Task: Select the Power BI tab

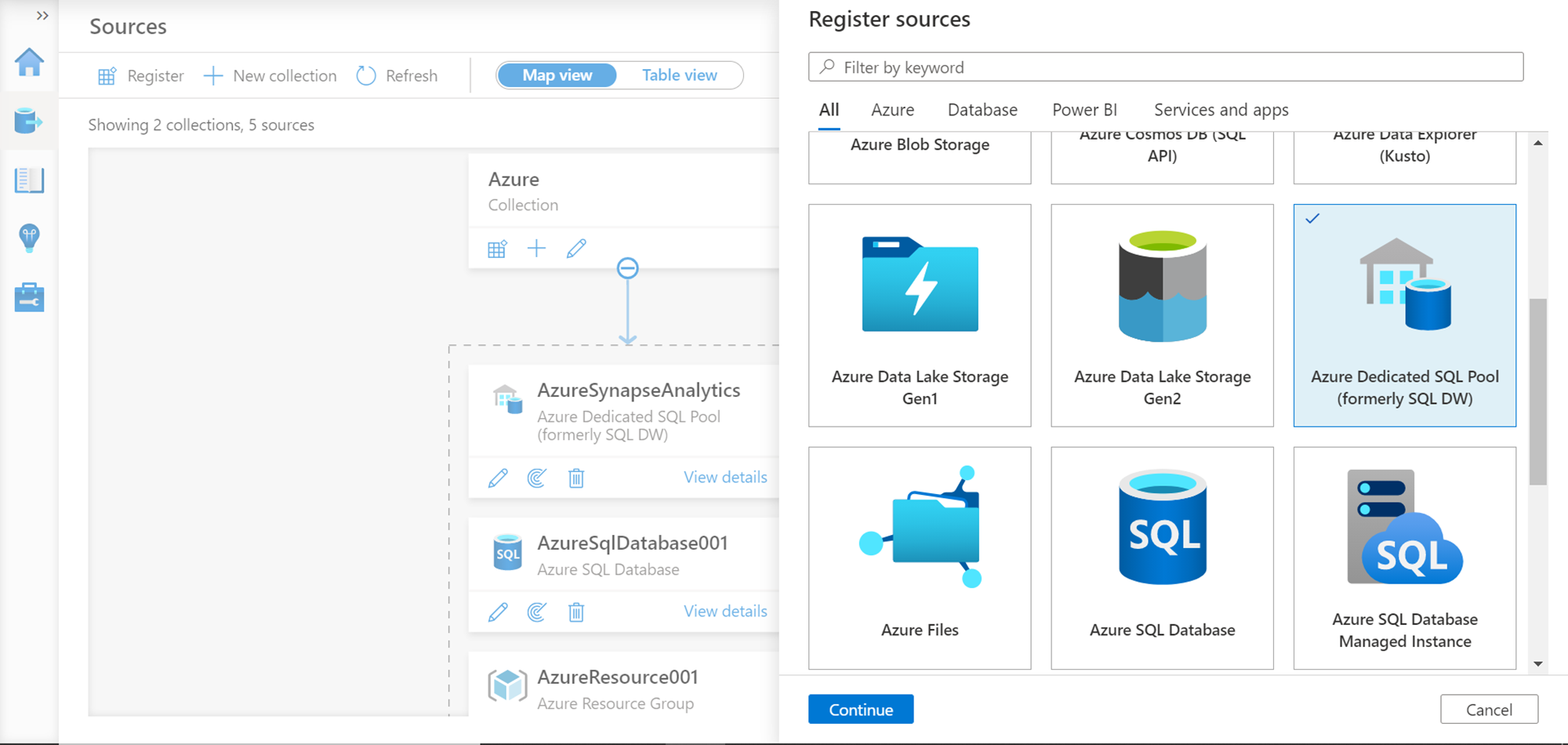Action: click(x=1084, y=110)
